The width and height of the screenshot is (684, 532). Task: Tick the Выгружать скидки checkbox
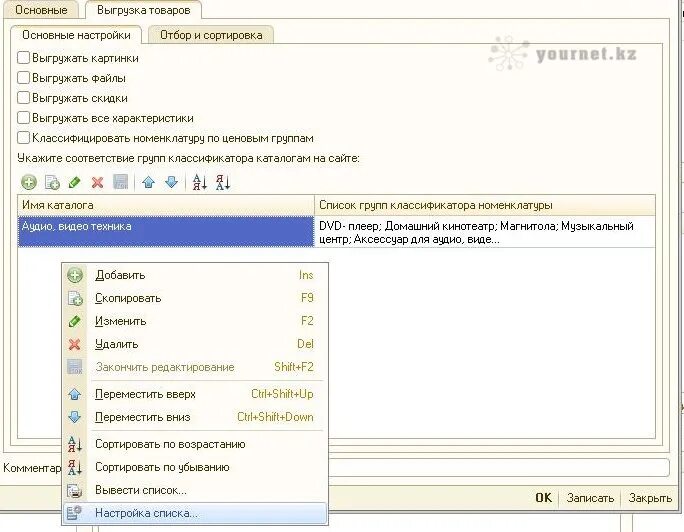23,98
